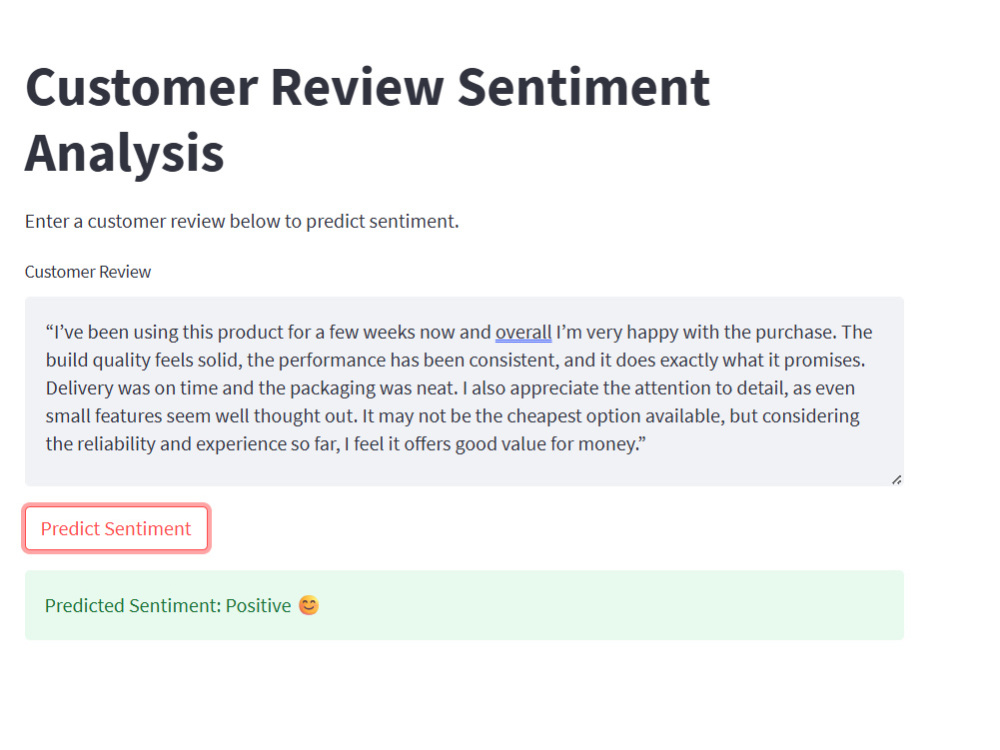Click the word "Positive" in the result
The width and height of the screenshot is (1000, 750).
[x=258, y=605]
